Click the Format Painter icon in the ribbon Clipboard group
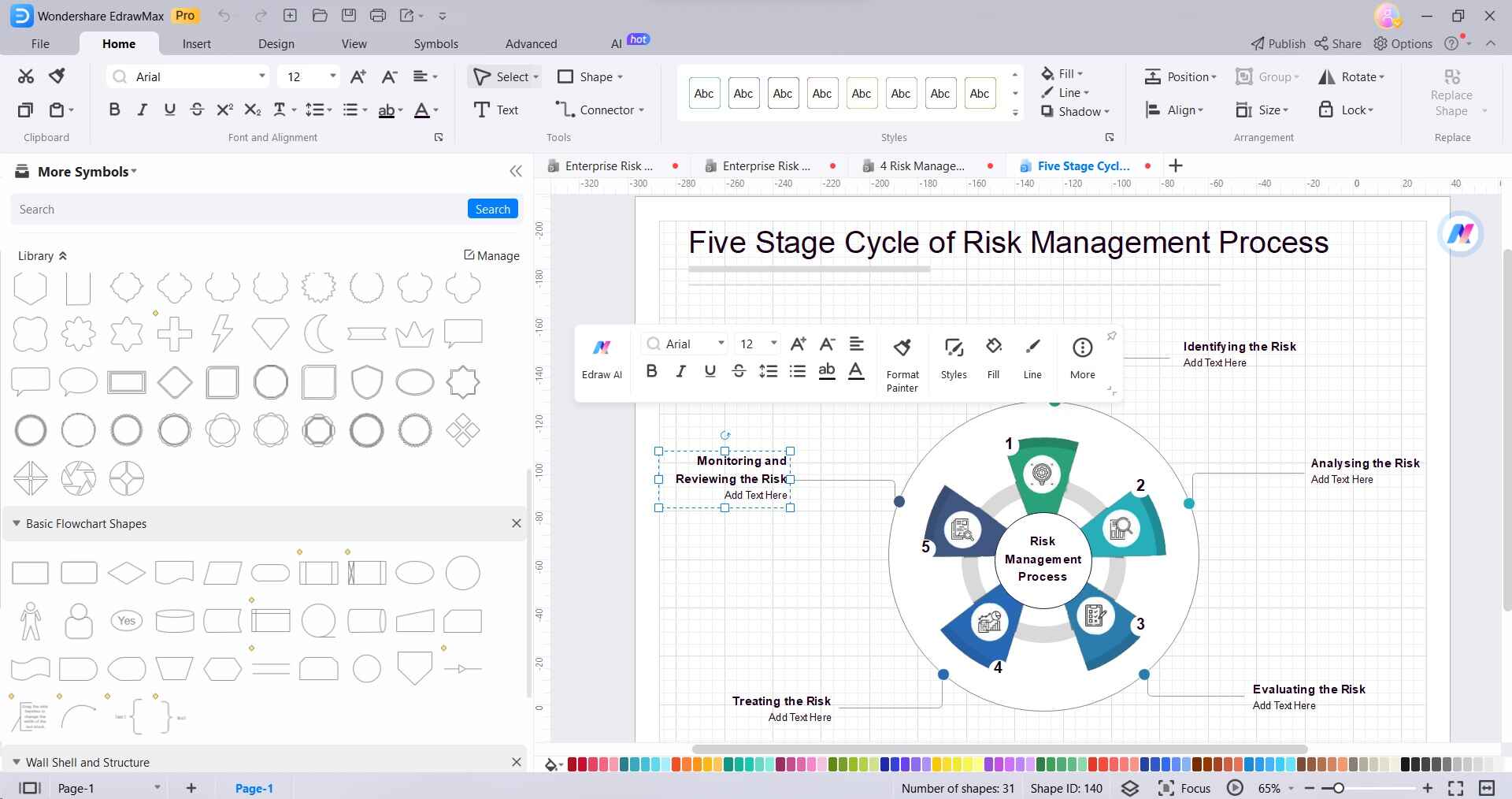 (x=57, y=76)
